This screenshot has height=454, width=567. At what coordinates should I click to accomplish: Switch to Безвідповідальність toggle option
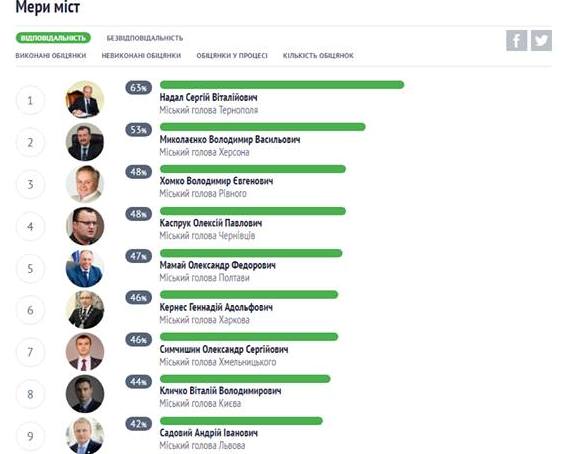[145, 38]
